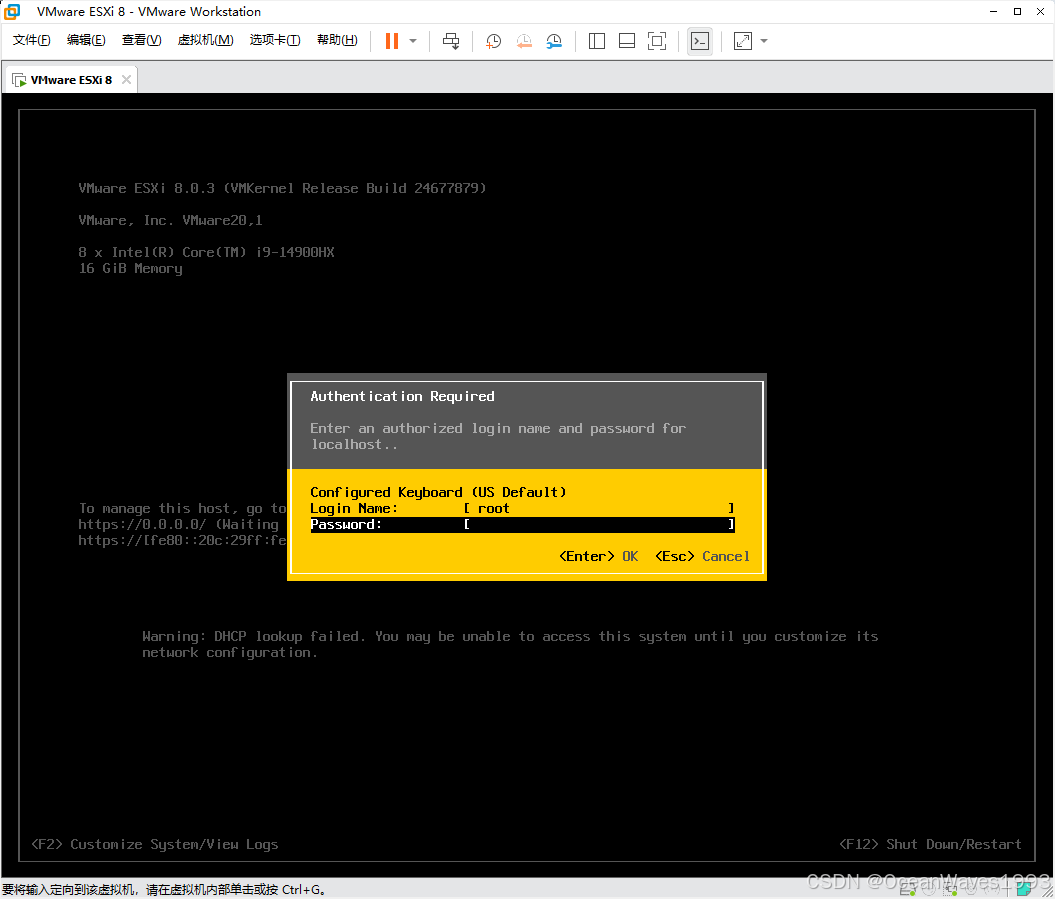Minimize the VMware Workstation window
This screenshot has height=899, width=1055.
pyautogui.click(x=993, y=11)
